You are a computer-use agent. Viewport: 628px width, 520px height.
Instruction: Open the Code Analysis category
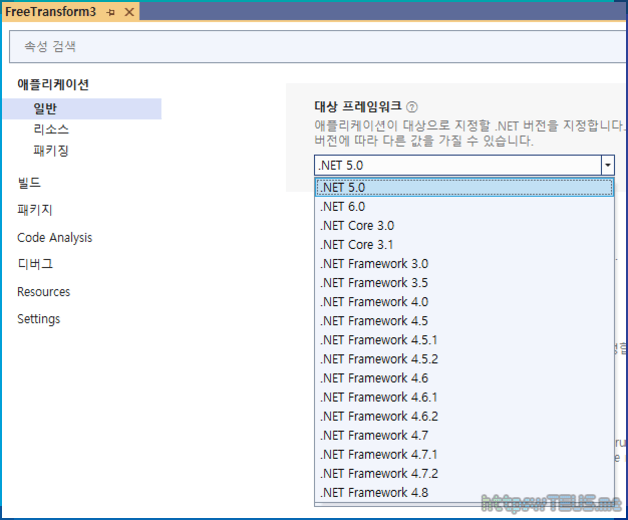coord(54,238)
